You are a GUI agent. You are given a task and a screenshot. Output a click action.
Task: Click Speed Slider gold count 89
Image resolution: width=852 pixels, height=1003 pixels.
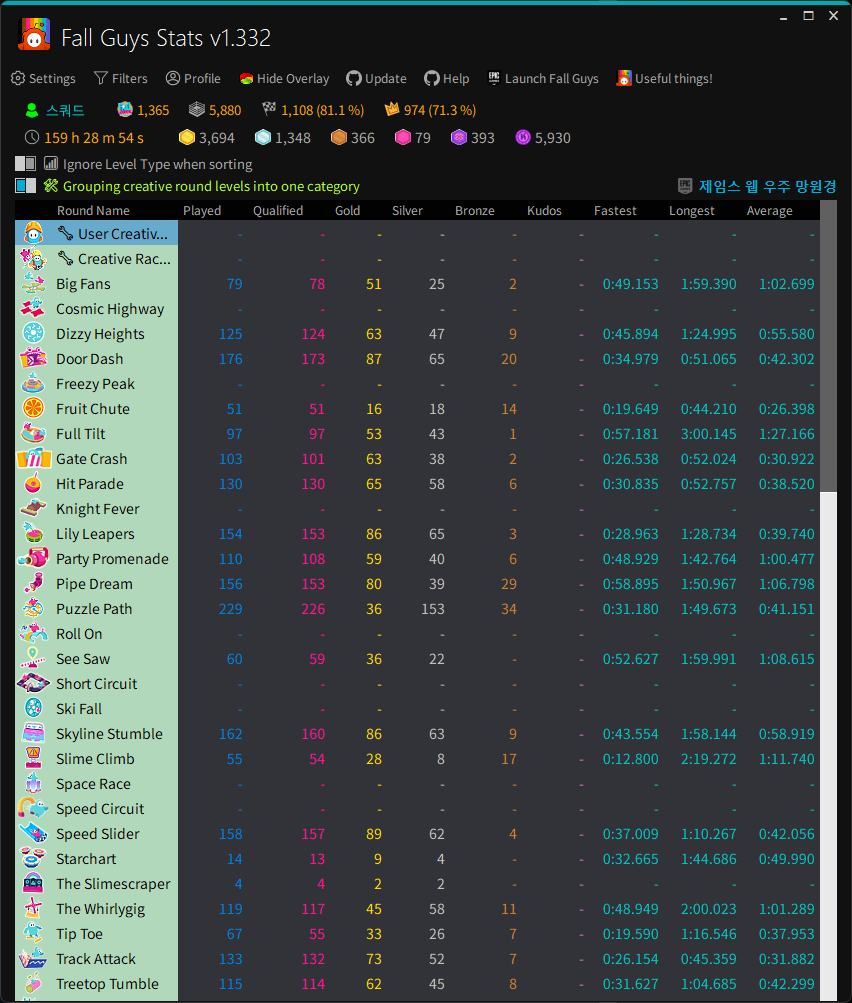click(374, 834)
